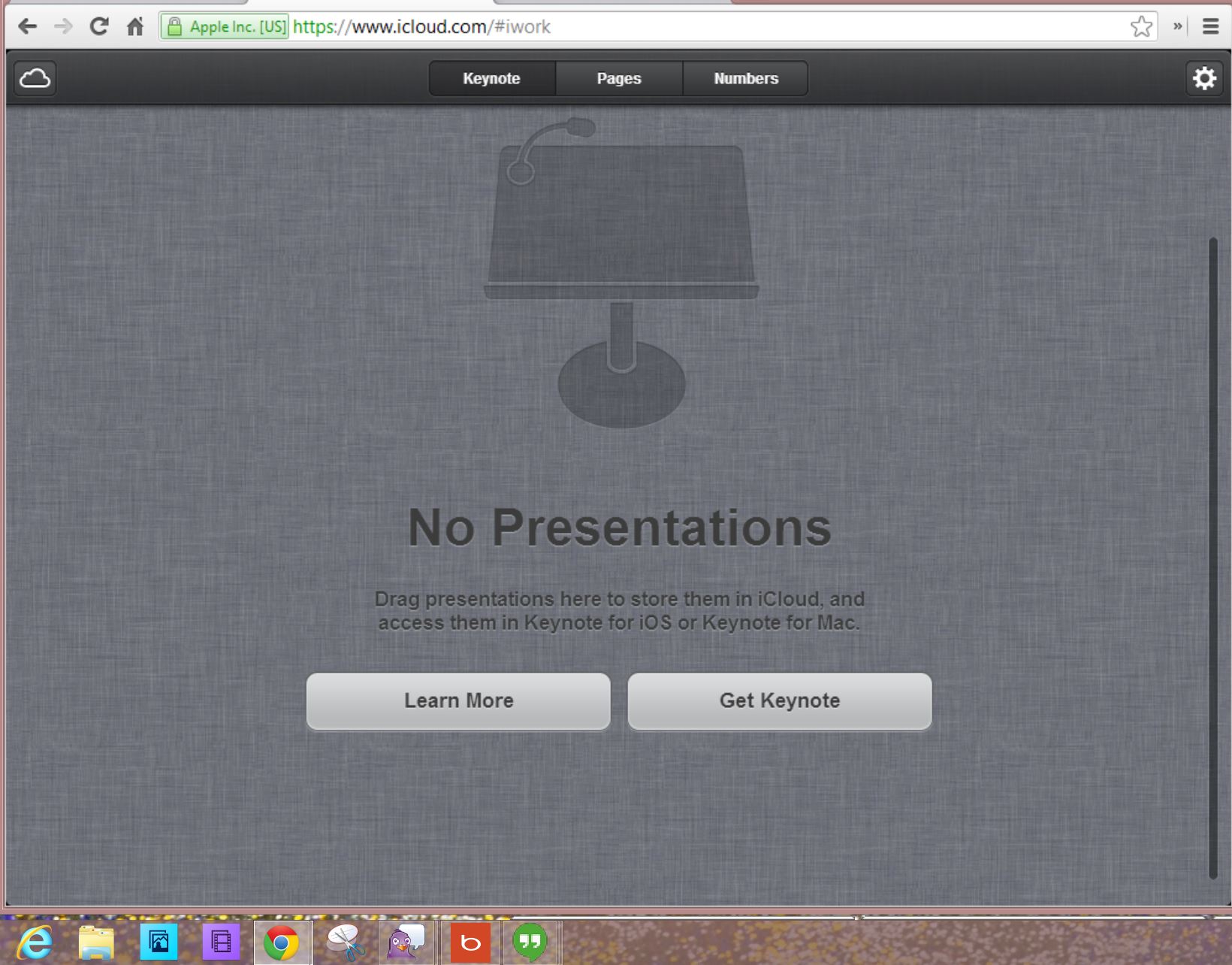The height and width of the screenshot is (965, 1232).
Task: Open Pidgin messenger from taskbar
Action: pos(406,942)
